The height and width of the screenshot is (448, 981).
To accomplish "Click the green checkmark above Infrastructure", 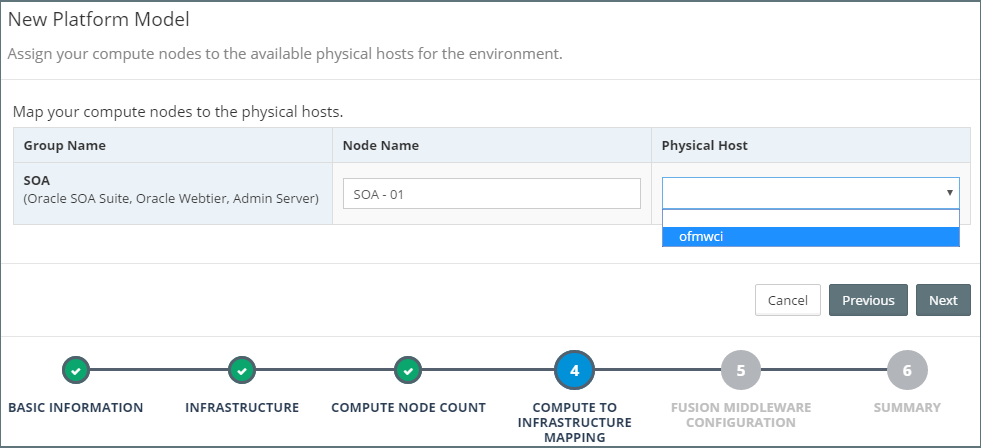I will (242, 370).
